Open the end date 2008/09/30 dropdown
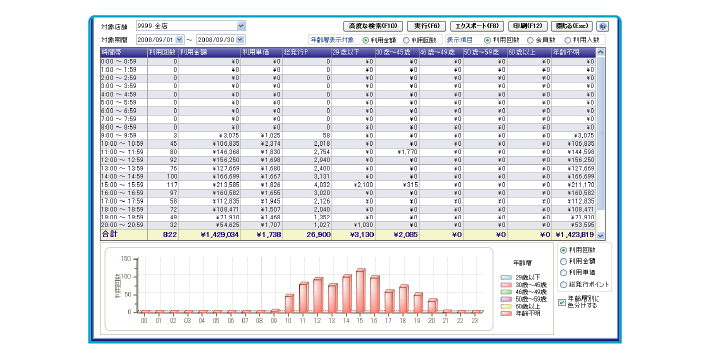The height and width of the screenshot is (360, 710). [x=240, y=40]
